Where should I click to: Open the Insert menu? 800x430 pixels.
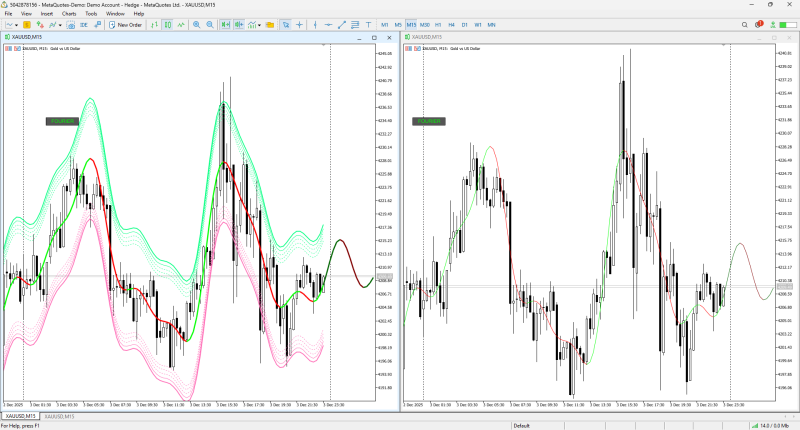pyautogui.click(x=46, y=14)
